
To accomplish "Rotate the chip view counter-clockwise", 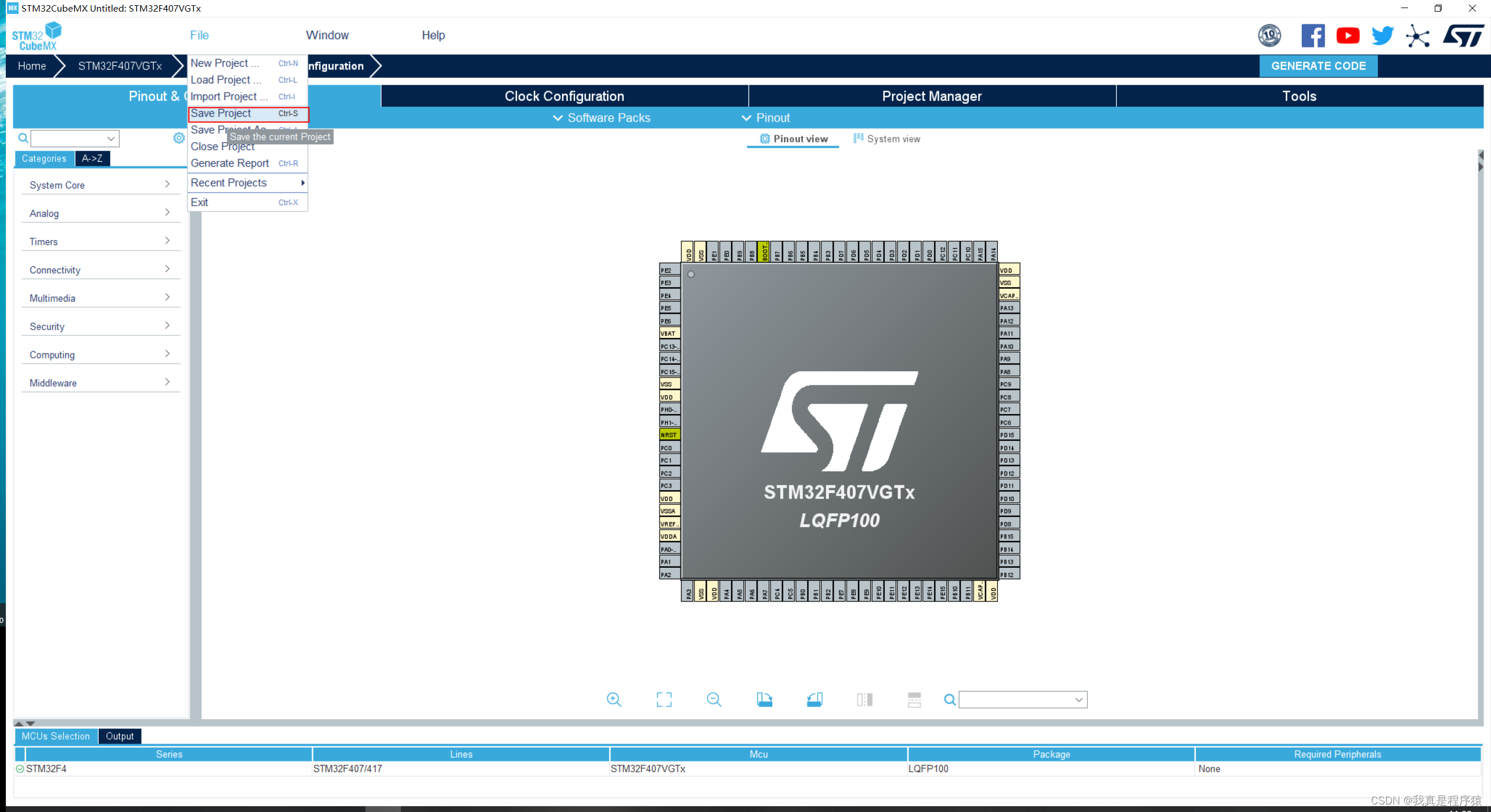I will coord(815,699).
